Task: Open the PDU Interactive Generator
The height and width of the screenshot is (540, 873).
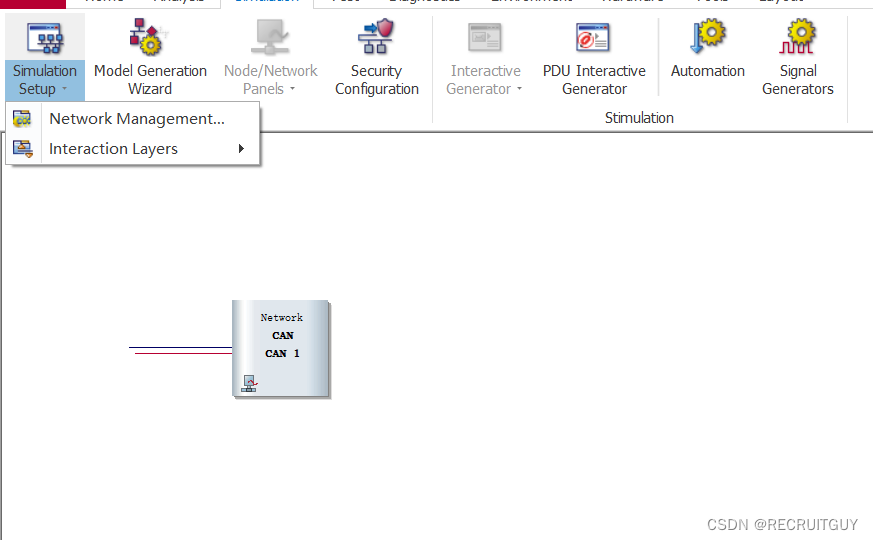Action: pyautogui.click(x=594, y=58)
